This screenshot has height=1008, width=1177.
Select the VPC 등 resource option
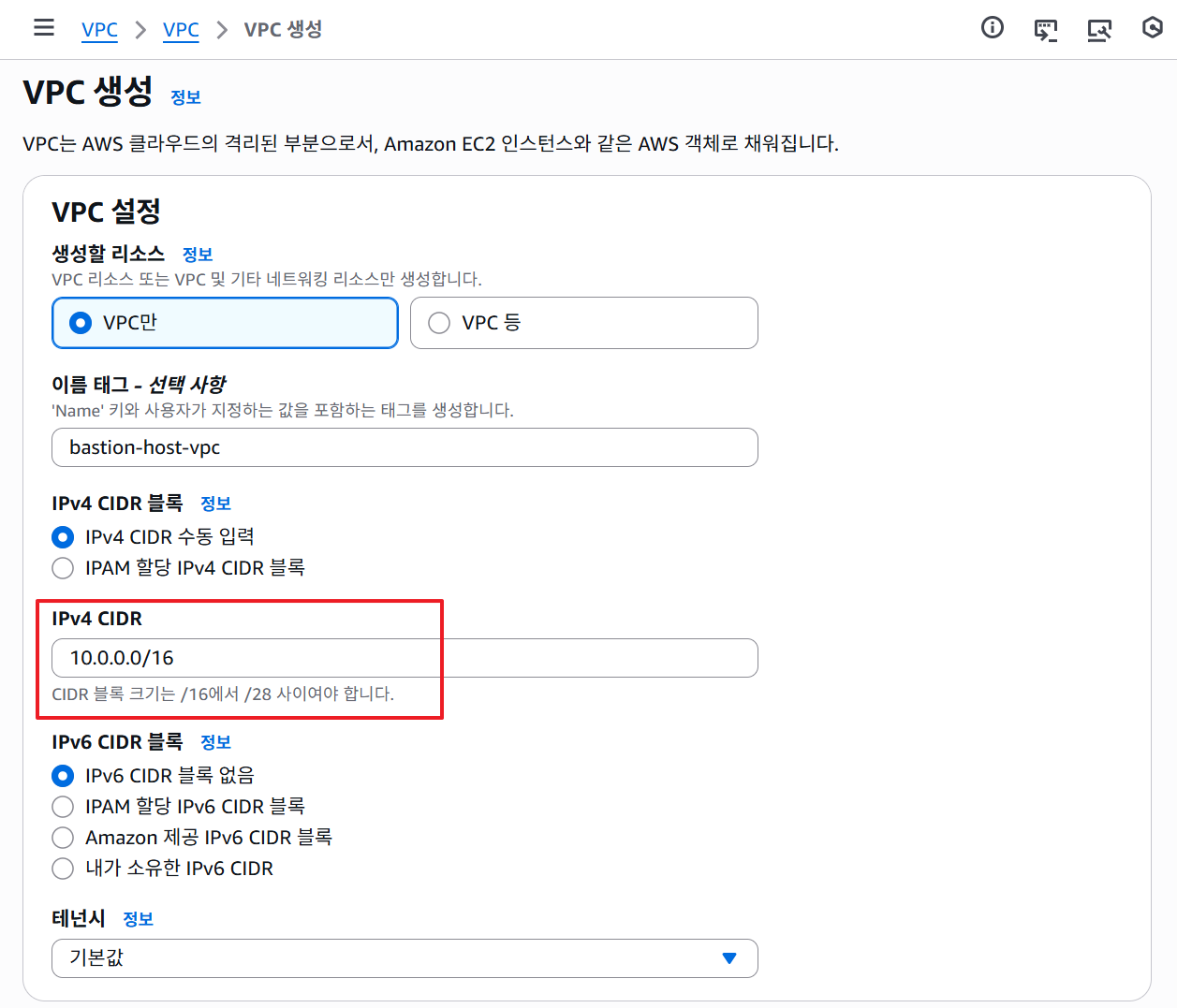pyautogui.click(x=584, y=323)
